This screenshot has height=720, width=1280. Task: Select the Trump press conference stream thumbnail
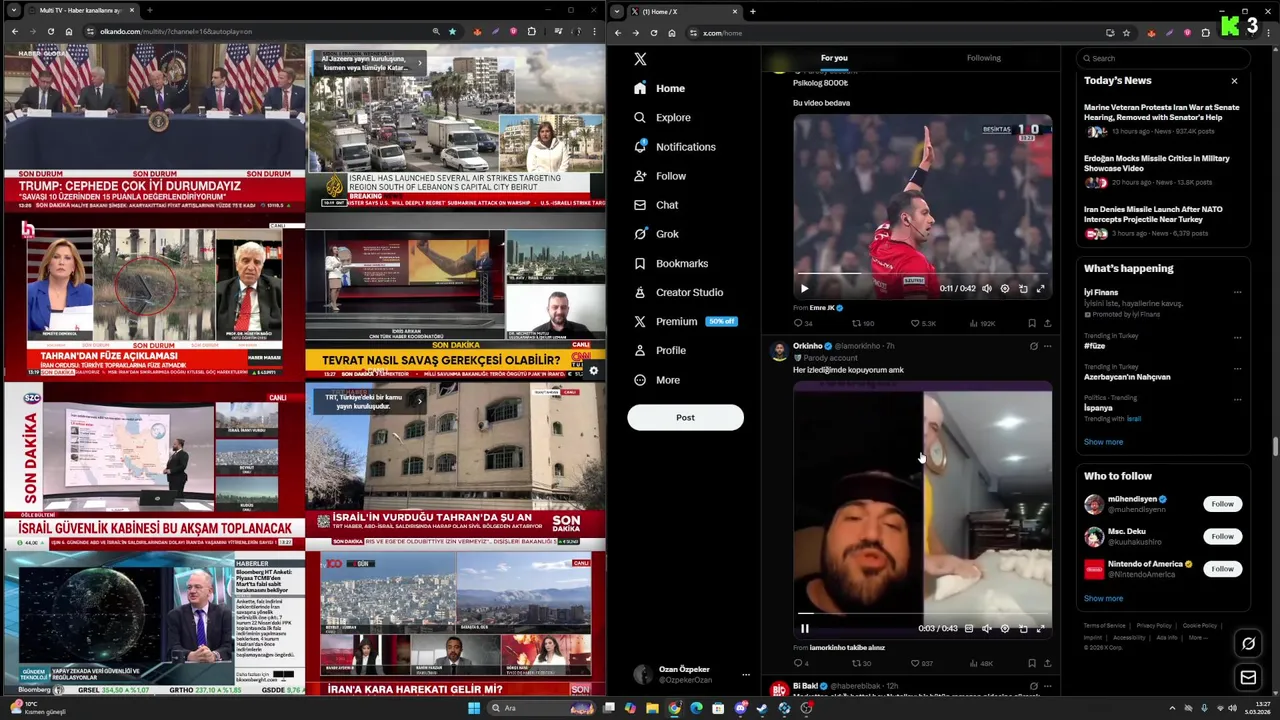coord(154,127)
